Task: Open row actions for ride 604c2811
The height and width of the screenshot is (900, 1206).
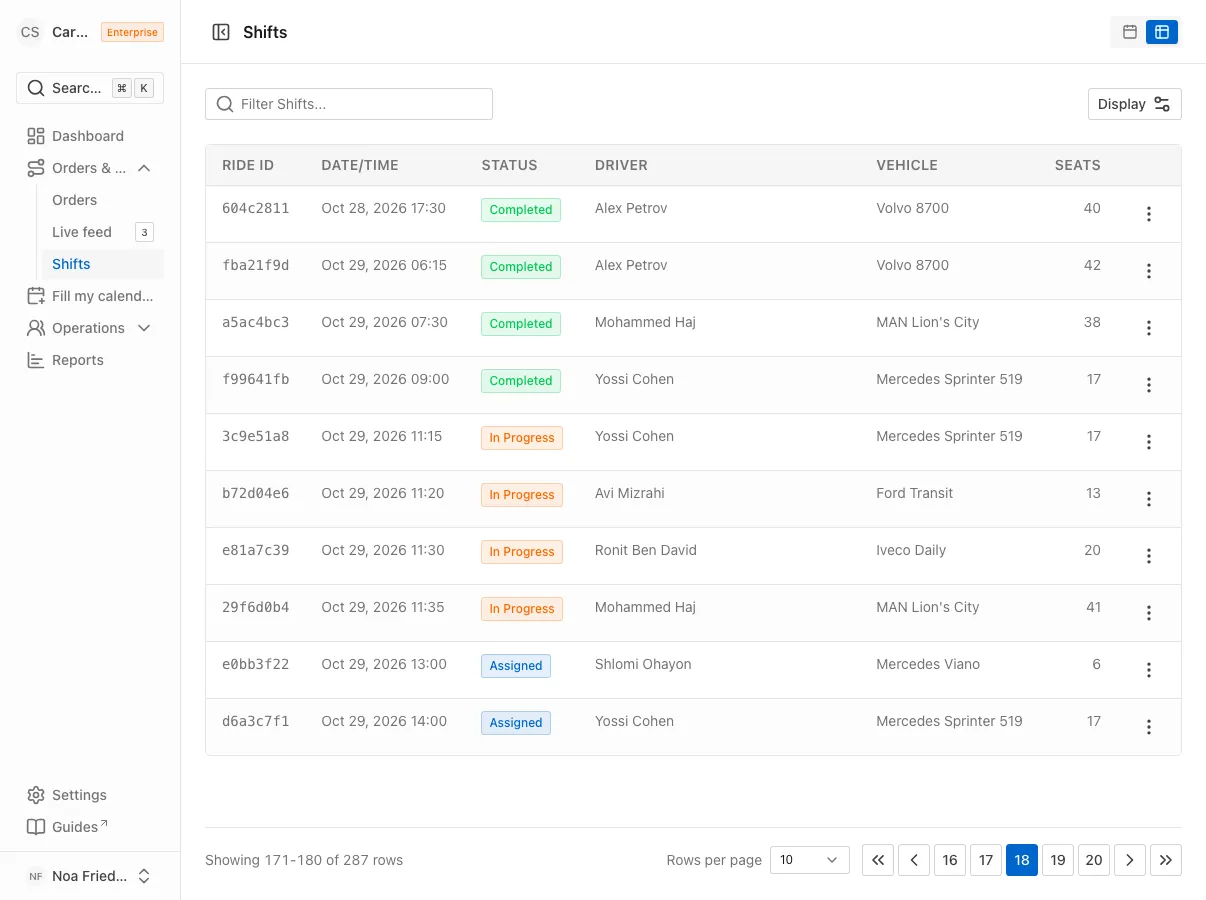Action: coord(1149,214)
